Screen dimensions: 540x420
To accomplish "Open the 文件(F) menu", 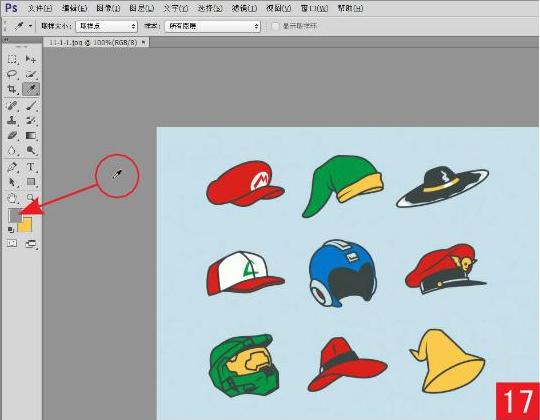I will (x=40, y=8).
